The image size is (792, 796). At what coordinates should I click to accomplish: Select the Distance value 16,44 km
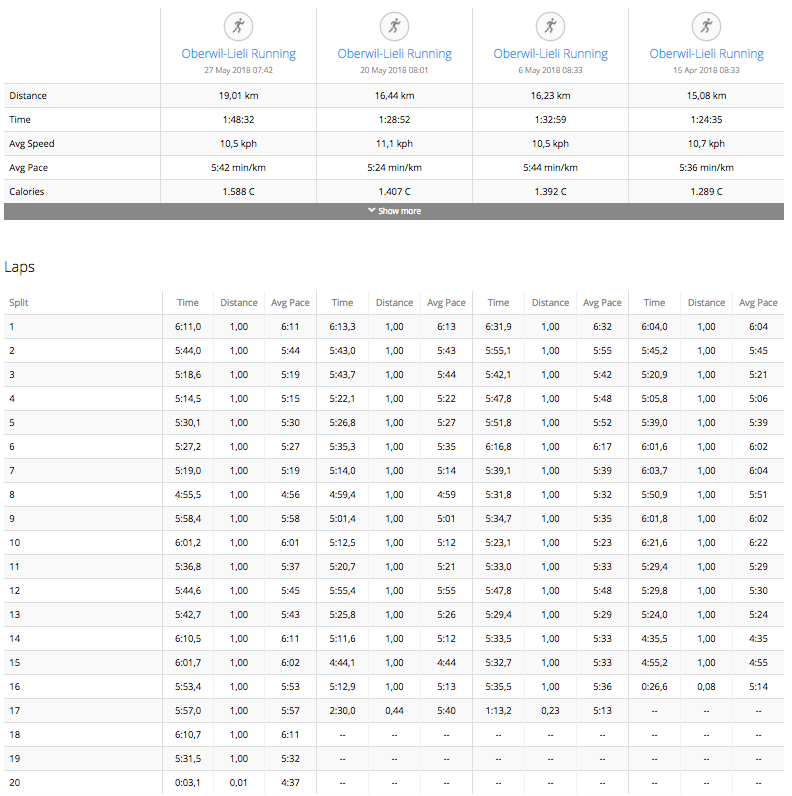pos(394,95)
